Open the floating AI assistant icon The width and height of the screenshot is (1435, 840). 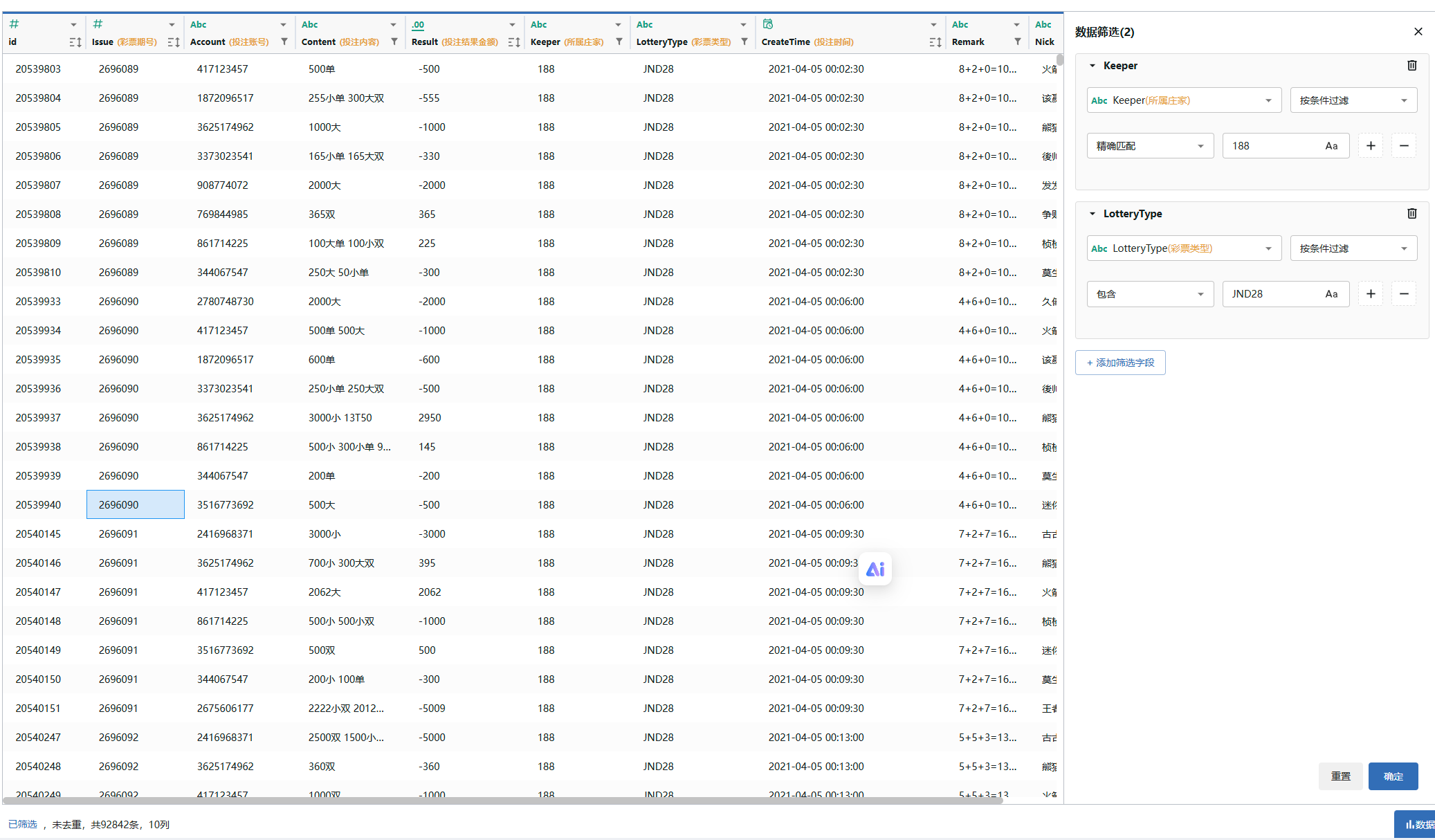pos(875,569)
